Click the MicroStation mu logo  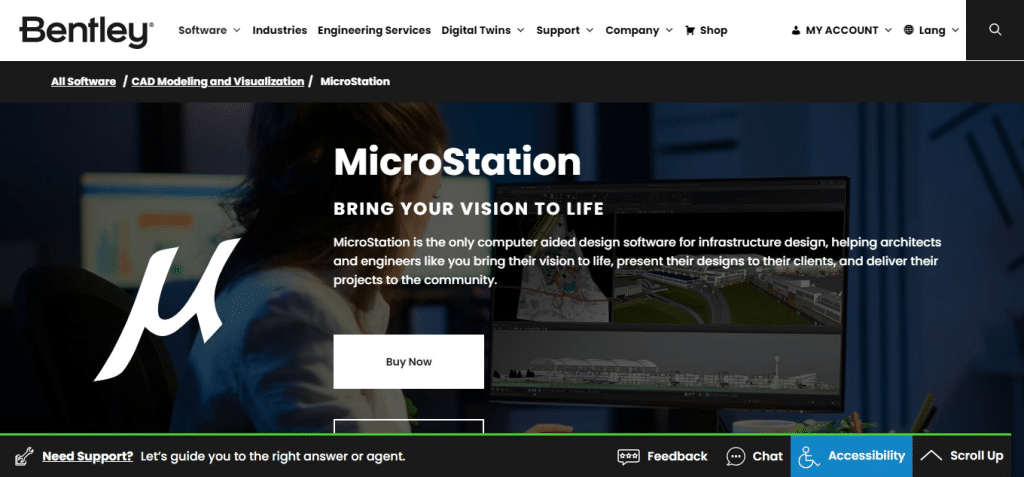(168, 309)
